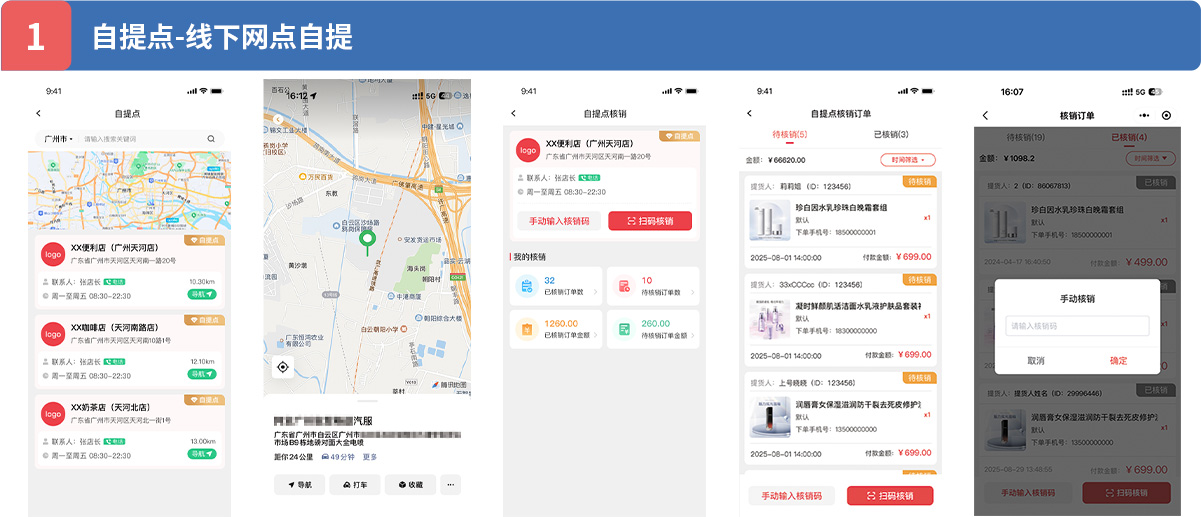Viewport: 1201px width, 517px height.
Task: Tap 打车 button below the map
Action: point(355,485)
